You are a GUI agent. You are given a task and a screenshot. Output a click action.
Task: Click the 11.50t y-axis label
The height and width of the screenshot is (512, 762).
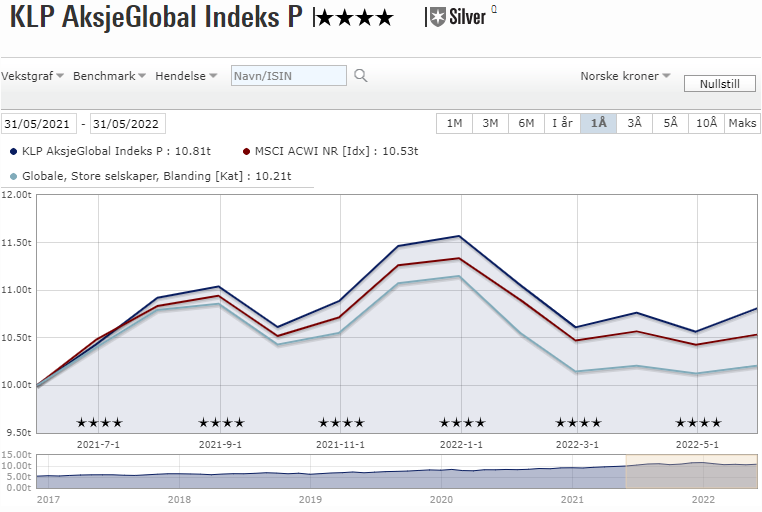pos(16,242)
